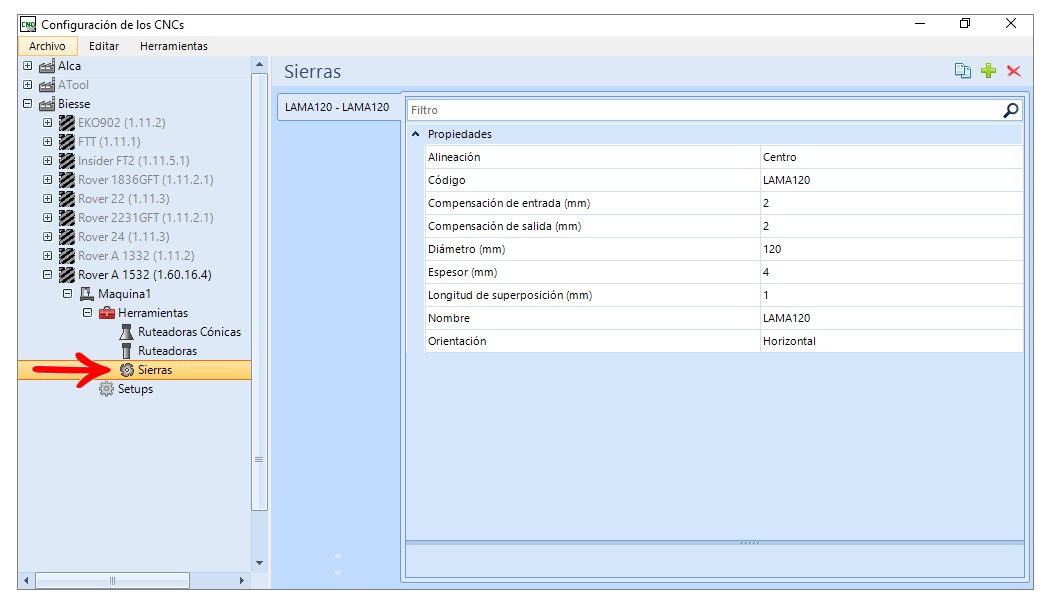Screen dimensions: 1046x610
Task: Expand the Rover 22 (1.11.3) node
Action: (47, 199)
